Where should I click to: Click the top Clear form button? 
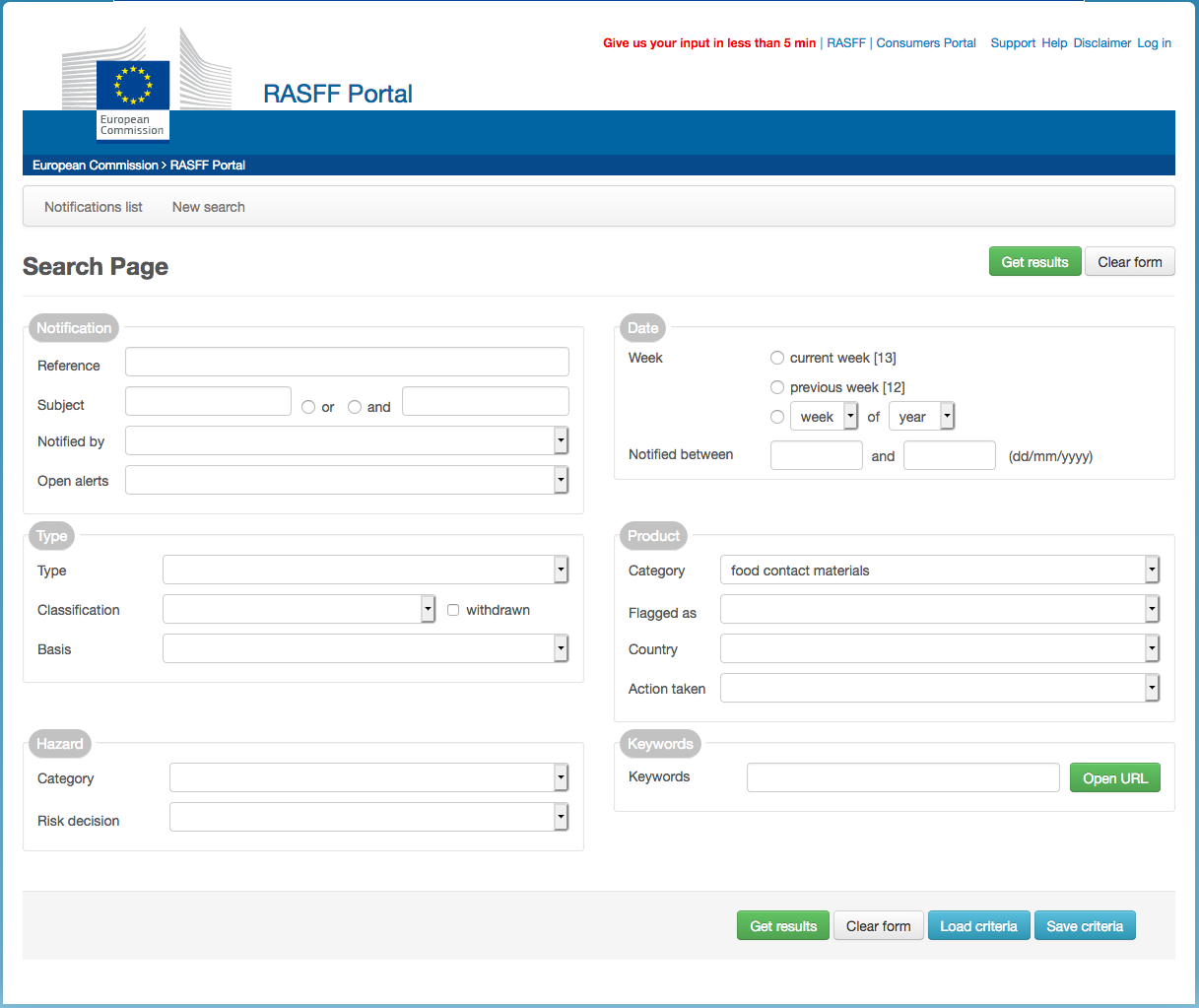pos(1130,261)
